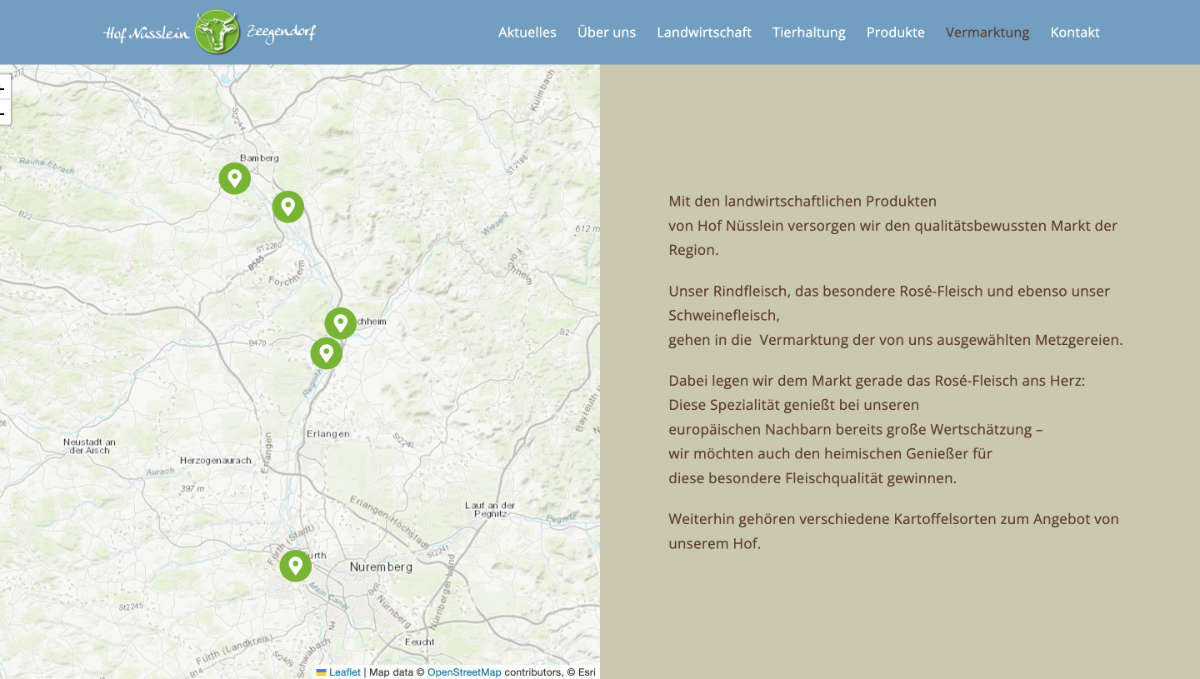The width and height of the screenshot is (1200, 679).
Task: Navigate to Tierhaltung
Action: pos(808,32)
